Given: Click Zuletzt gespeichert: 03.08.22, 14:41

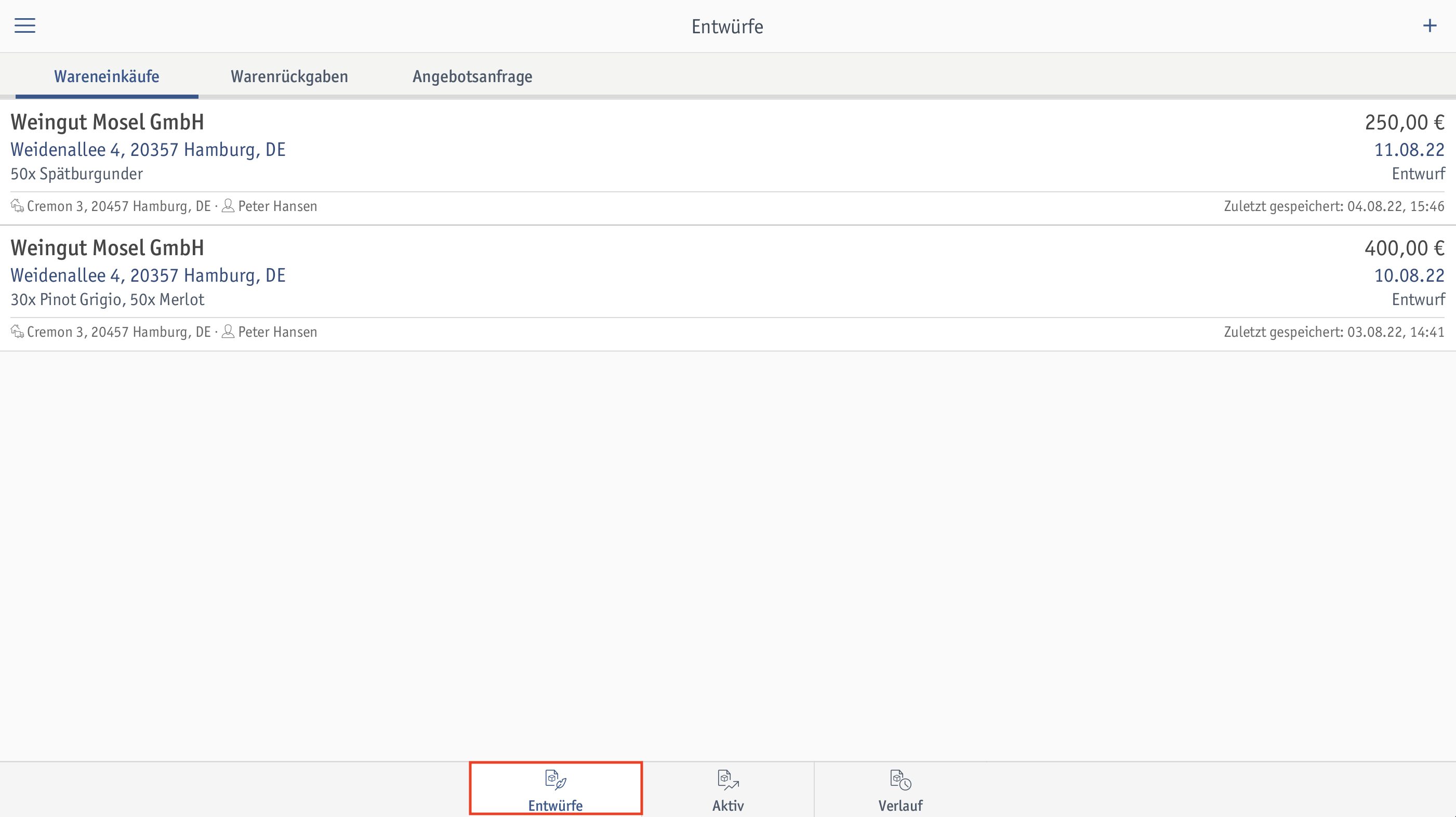Looking at the screenshot, I should click(x=1334, y=332).
